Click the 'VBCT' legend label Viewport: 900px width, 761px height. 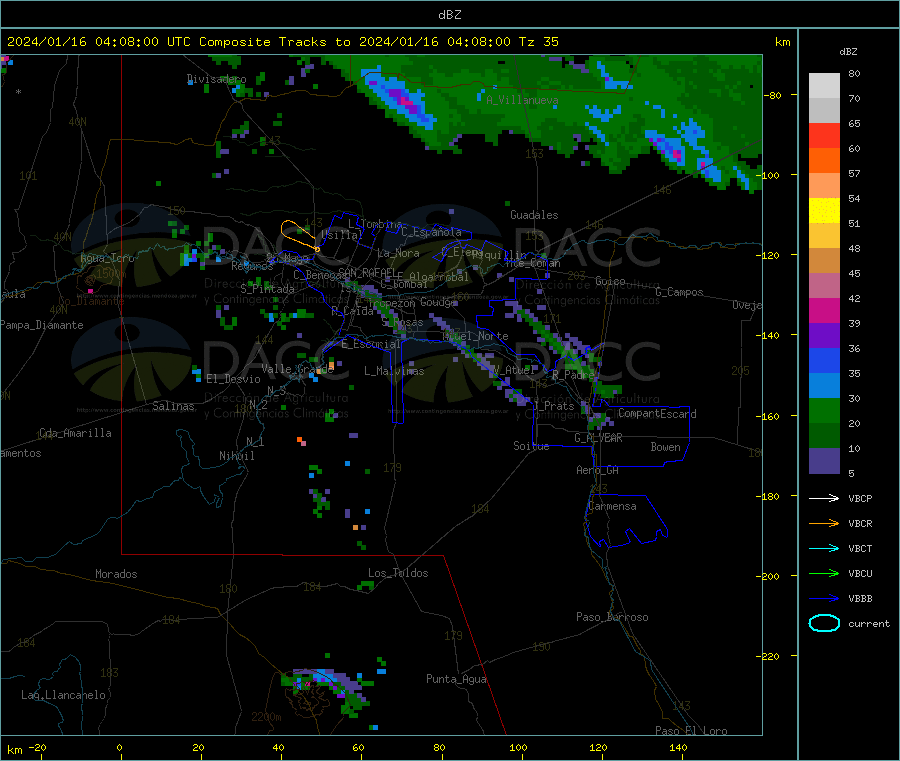tap(860, 548)
